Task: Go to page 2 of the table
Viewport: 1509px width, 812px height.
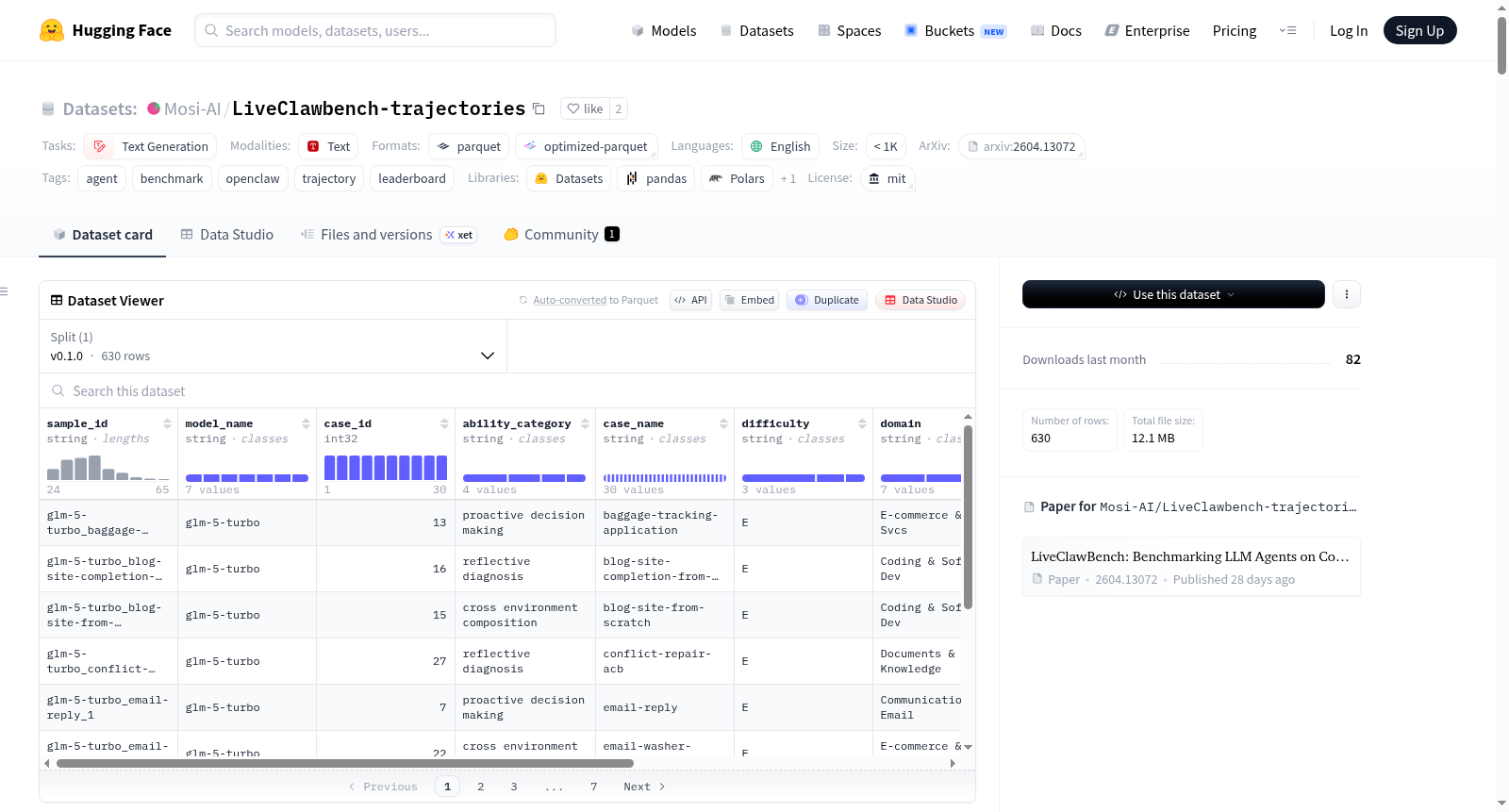Action: click(x=481, y=787)
